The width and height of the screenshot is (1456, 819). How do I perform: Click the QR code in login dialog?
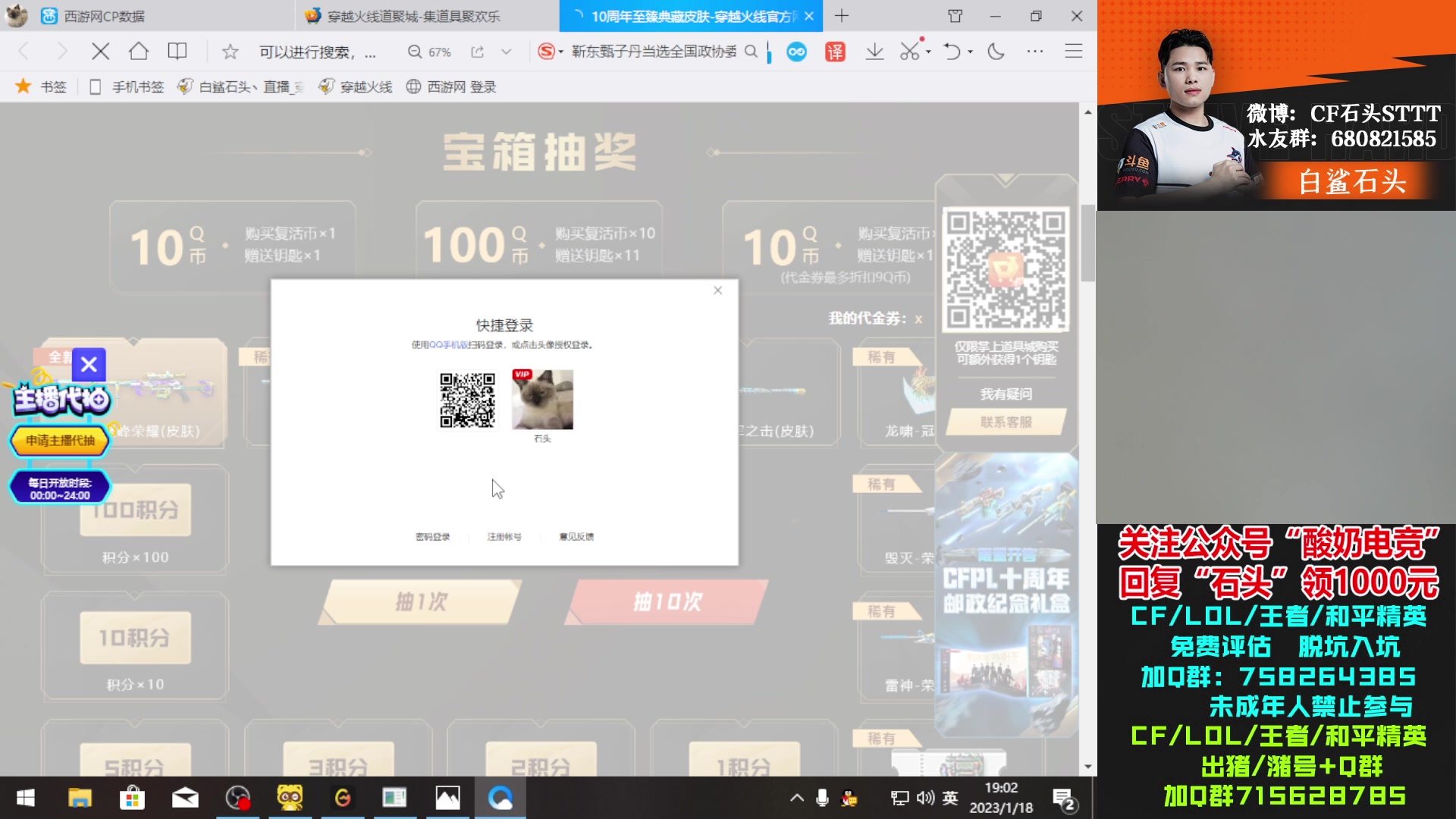(467, 400)
